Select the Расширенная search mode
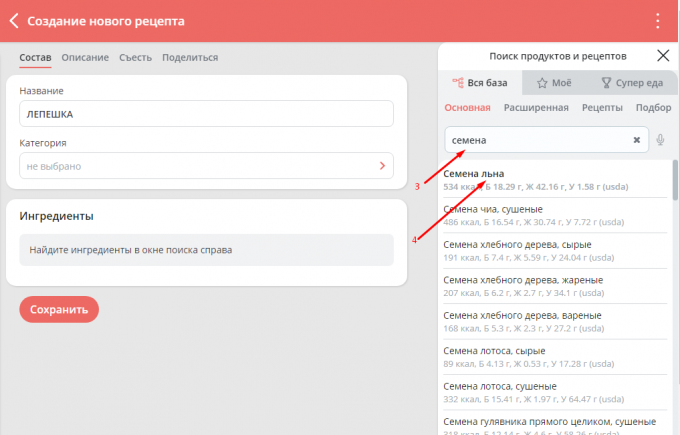This screenshot has width=680, height=435. pyautogui.click(x=536, y=108)
